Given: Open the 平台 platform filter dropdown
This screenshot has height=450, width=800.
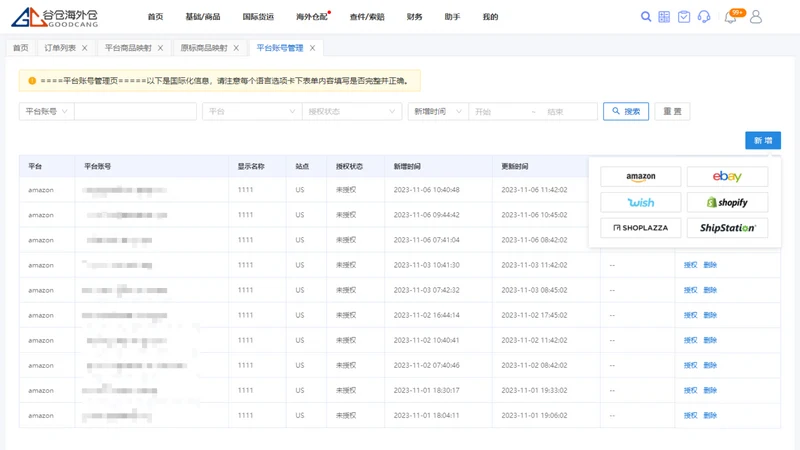Looking at the screenshot, I should (x=252, y=111).
